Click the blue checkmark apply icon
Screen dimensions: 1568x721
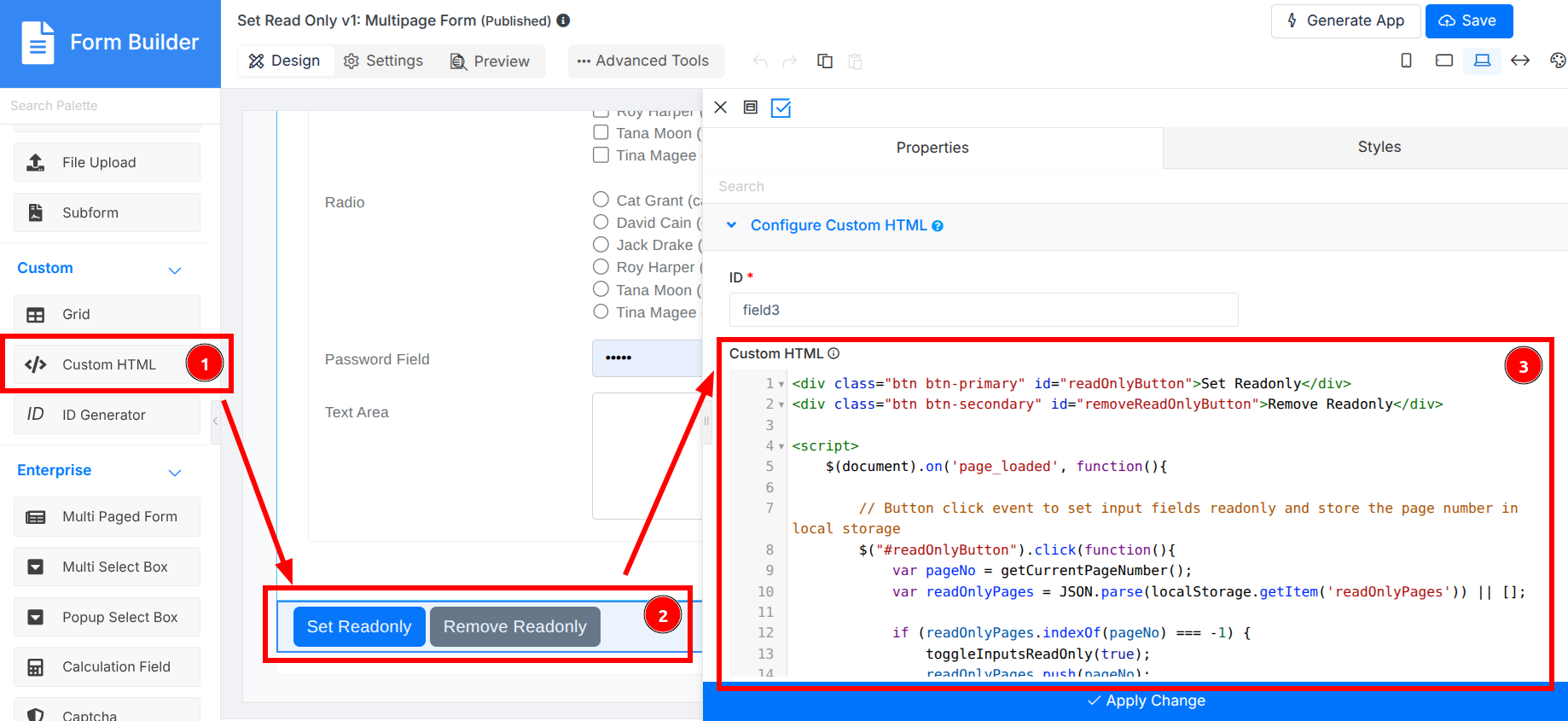[x=781, y=108]
